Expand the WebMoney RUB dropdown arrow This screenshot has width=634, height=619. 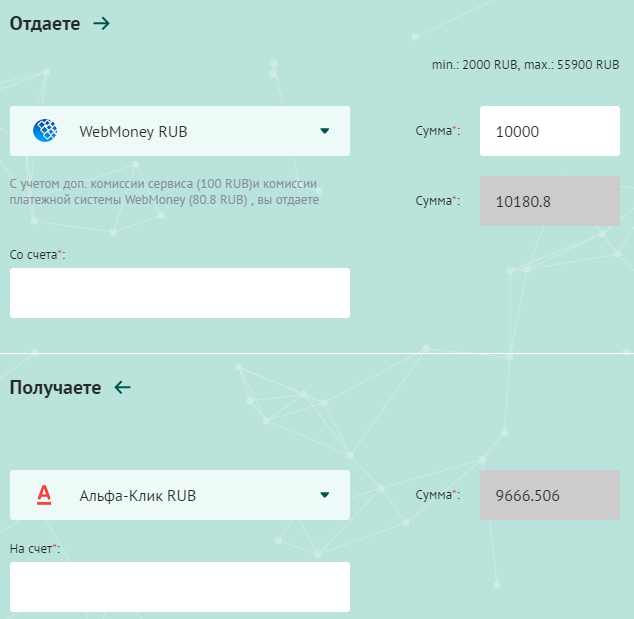pyautogui.click(x=324, y=131)
